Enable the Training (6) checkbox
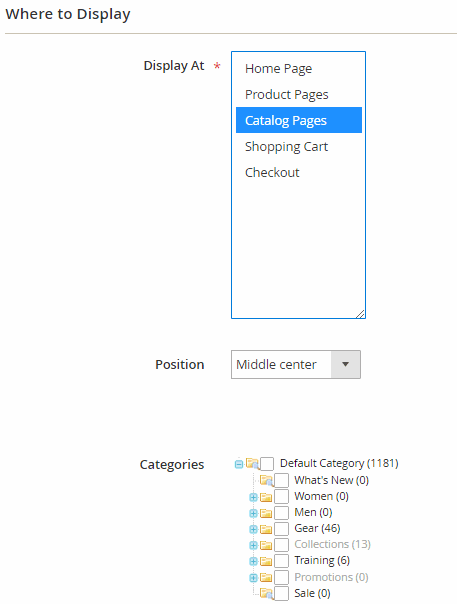This screenshot has height=604, width=457. point(281,560)
